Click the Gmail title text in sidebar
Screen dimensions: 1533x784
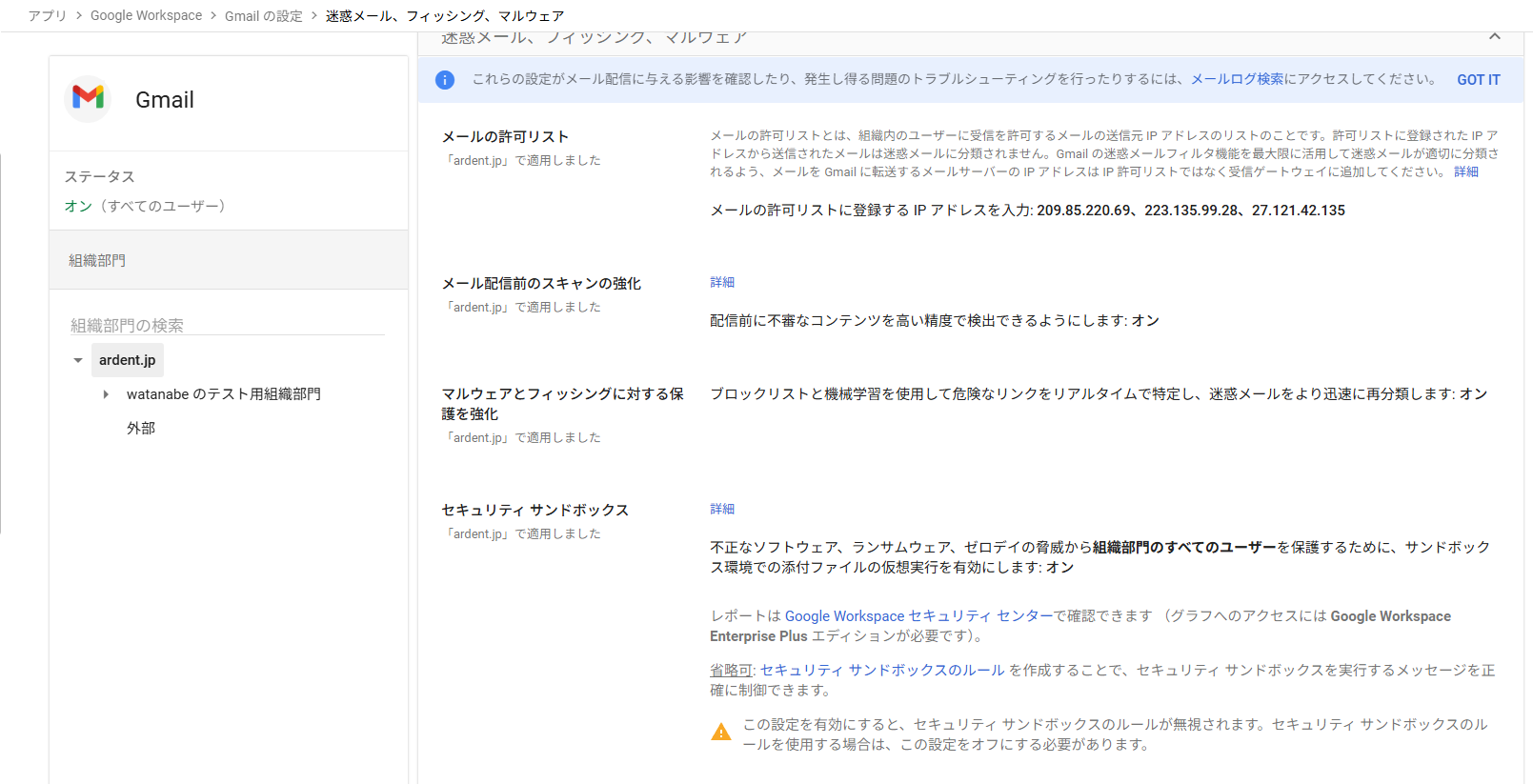point(165,100)
